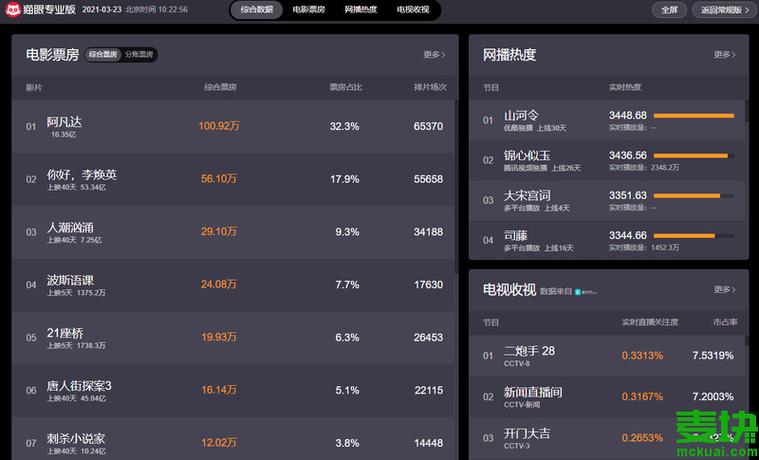Click the 21座桥 movie title

(x=65, y=333)
